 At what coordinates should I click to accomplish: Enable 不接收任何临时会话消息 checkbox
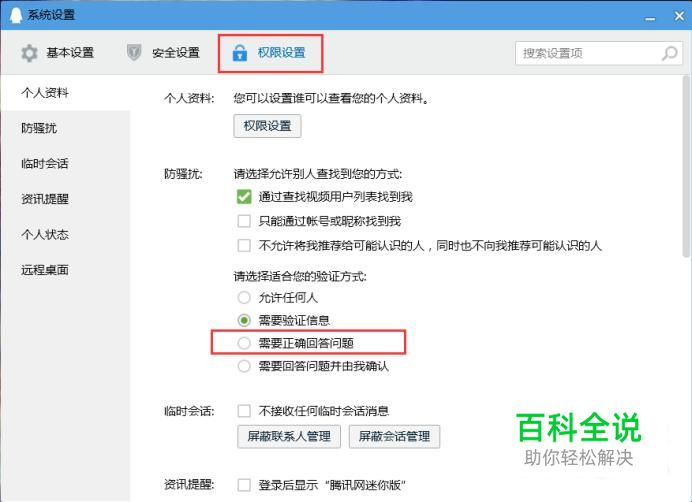coord(244,411)
